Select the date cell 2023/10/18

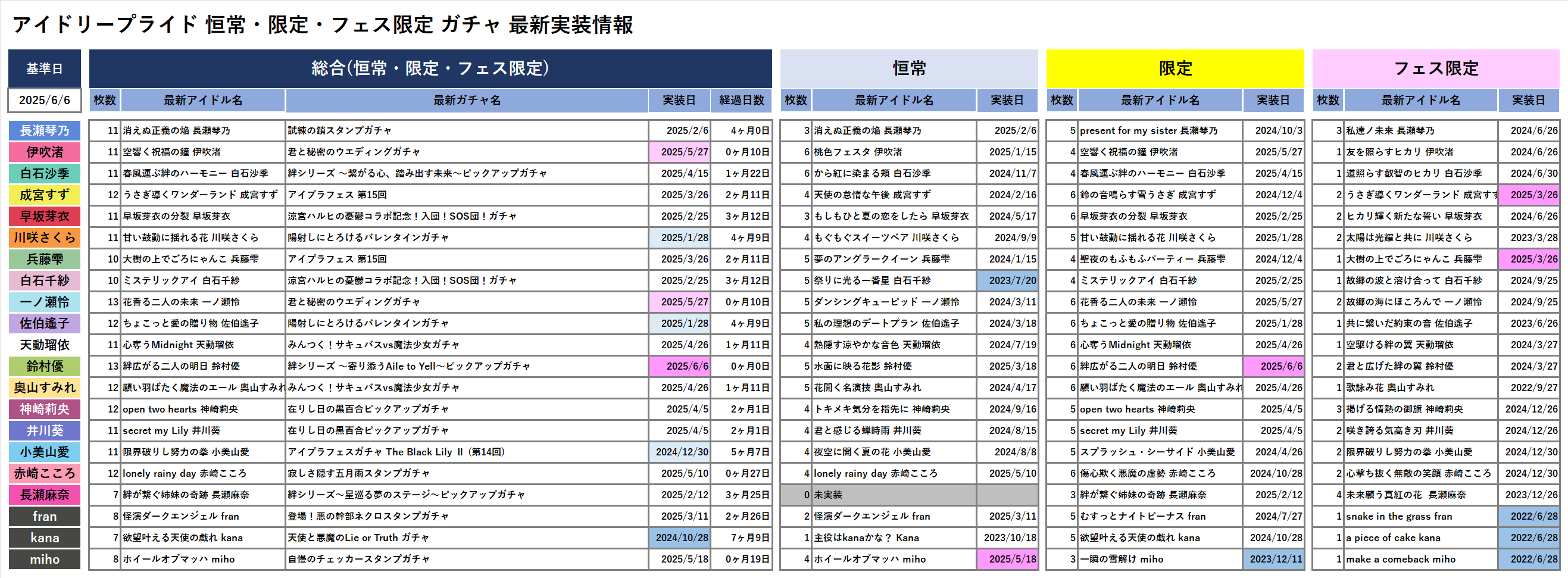click(x=1007, y=538)
